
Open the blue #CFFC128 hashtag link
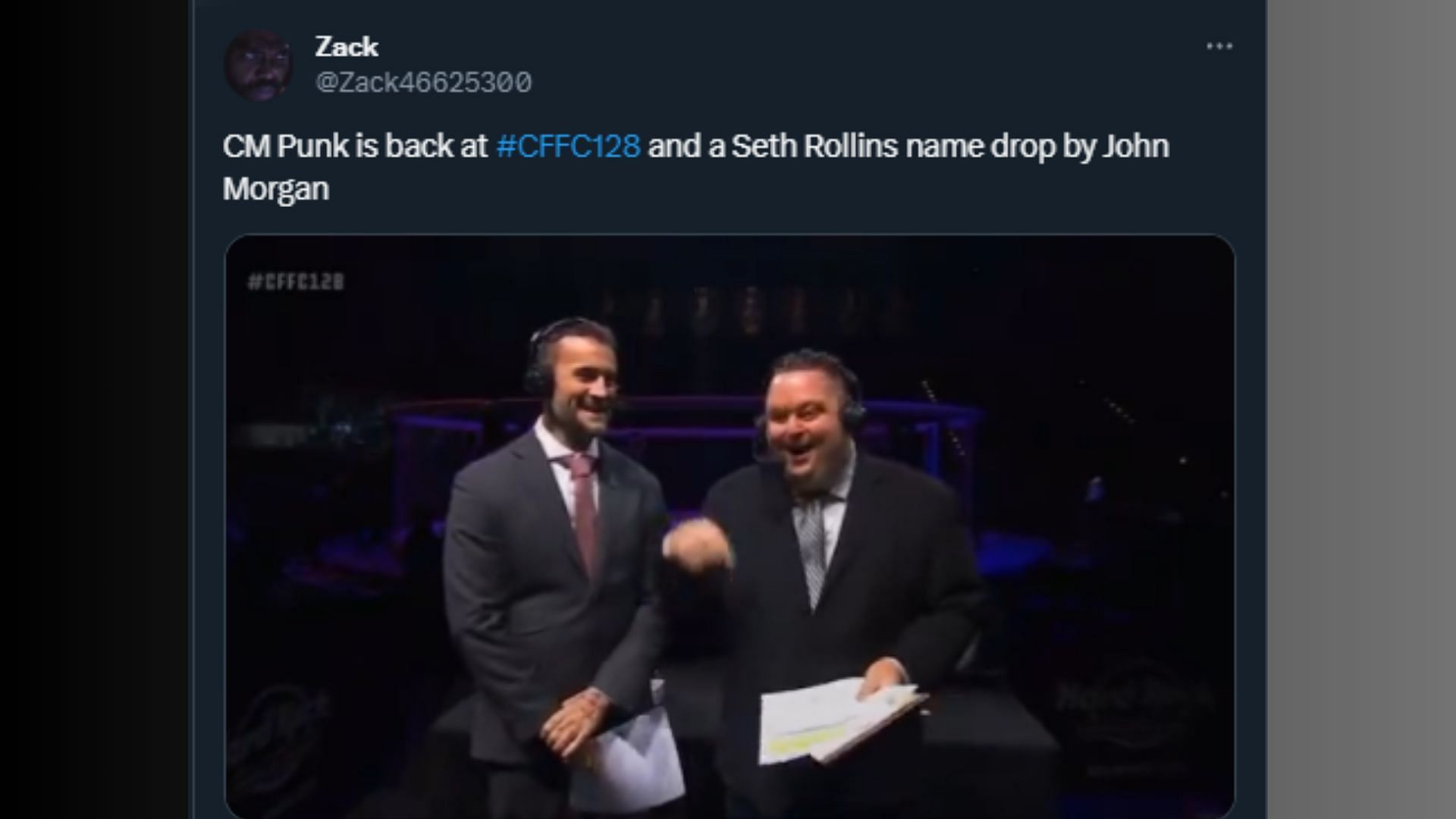tap(568, 146)
